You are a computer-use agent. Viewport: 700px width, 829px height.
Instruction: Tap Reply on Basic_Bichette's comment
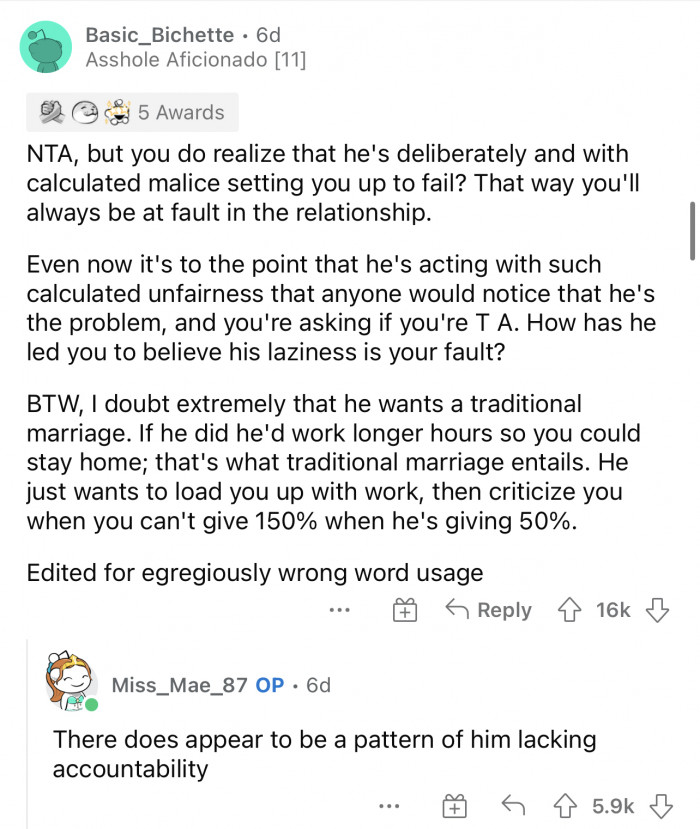click(x=504, y=610)
